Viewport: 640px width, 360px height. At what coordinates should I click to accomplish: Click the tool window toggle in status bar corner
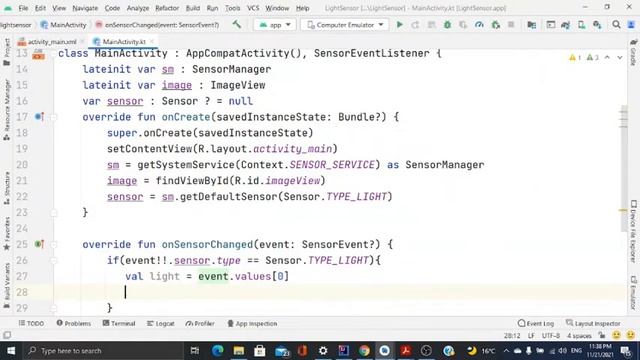click(x=7, y=335)
